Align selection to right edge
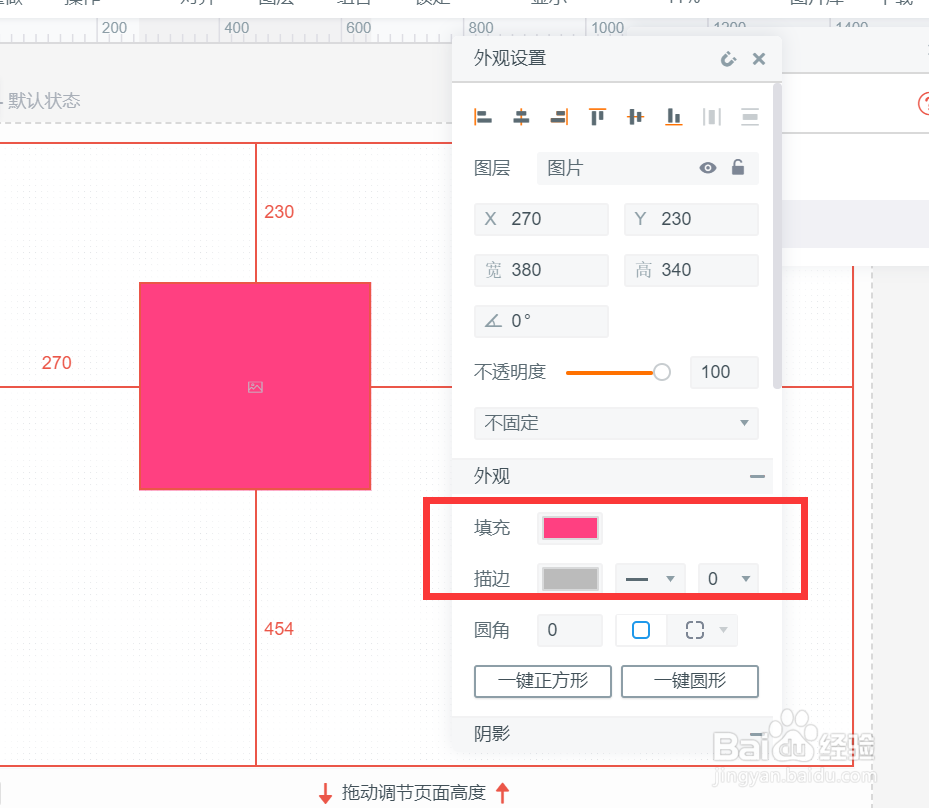Screen dimensions: 929x808 pyautogui.click(x=559, y=117)
